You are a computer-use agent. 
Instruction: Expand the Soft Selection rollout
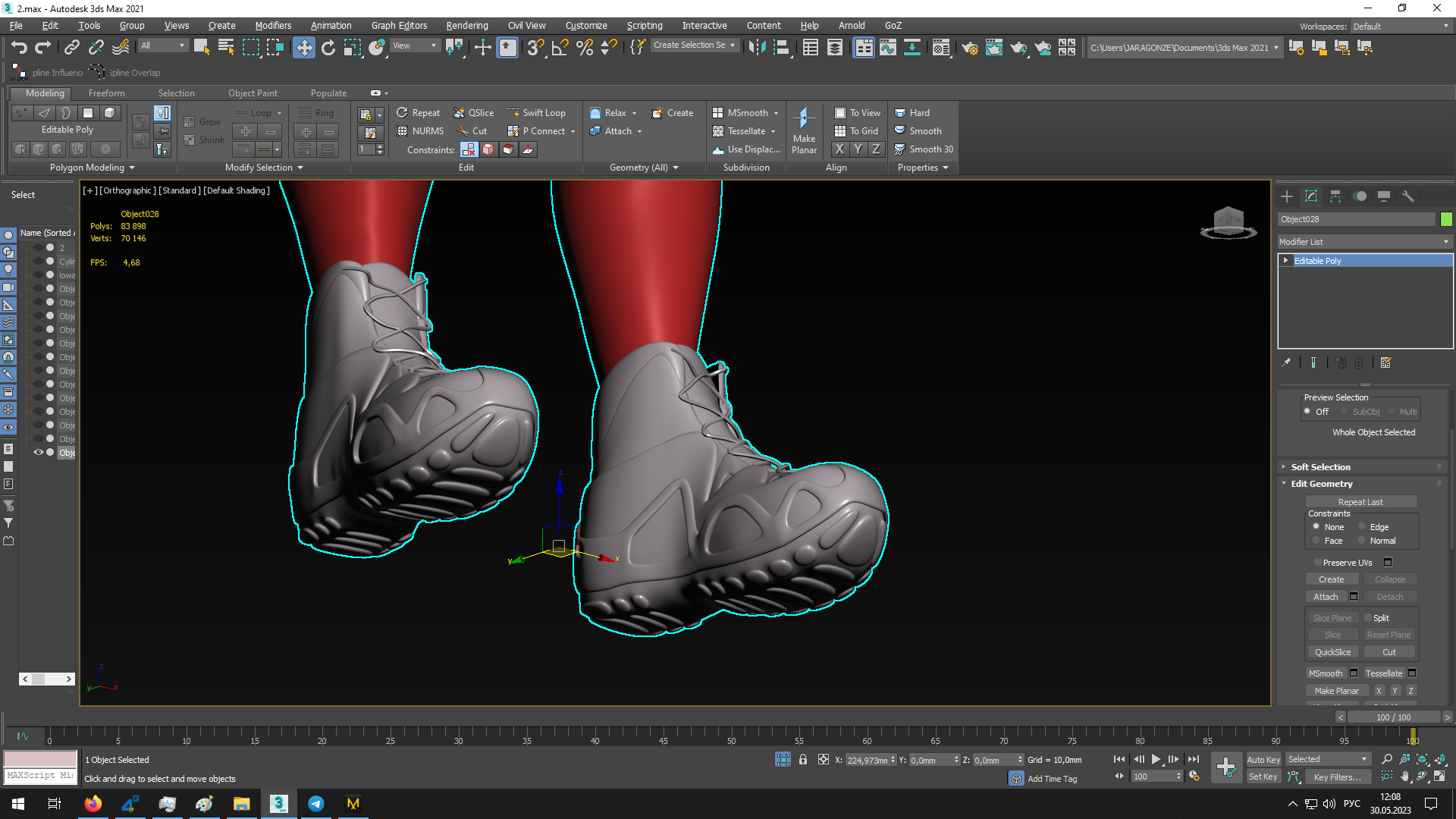(1320, 467)
